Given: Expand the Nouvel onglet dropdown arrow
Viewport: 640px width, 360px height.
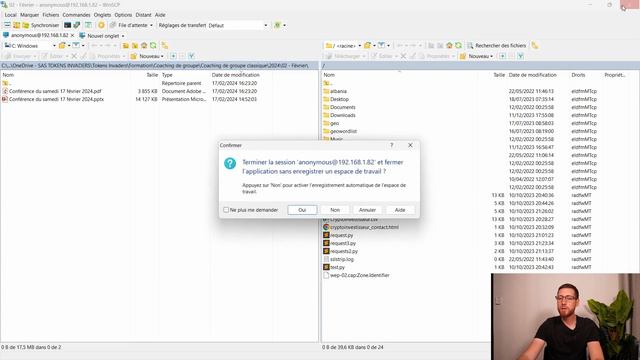Looking at the screenshot, I should 123,36.
